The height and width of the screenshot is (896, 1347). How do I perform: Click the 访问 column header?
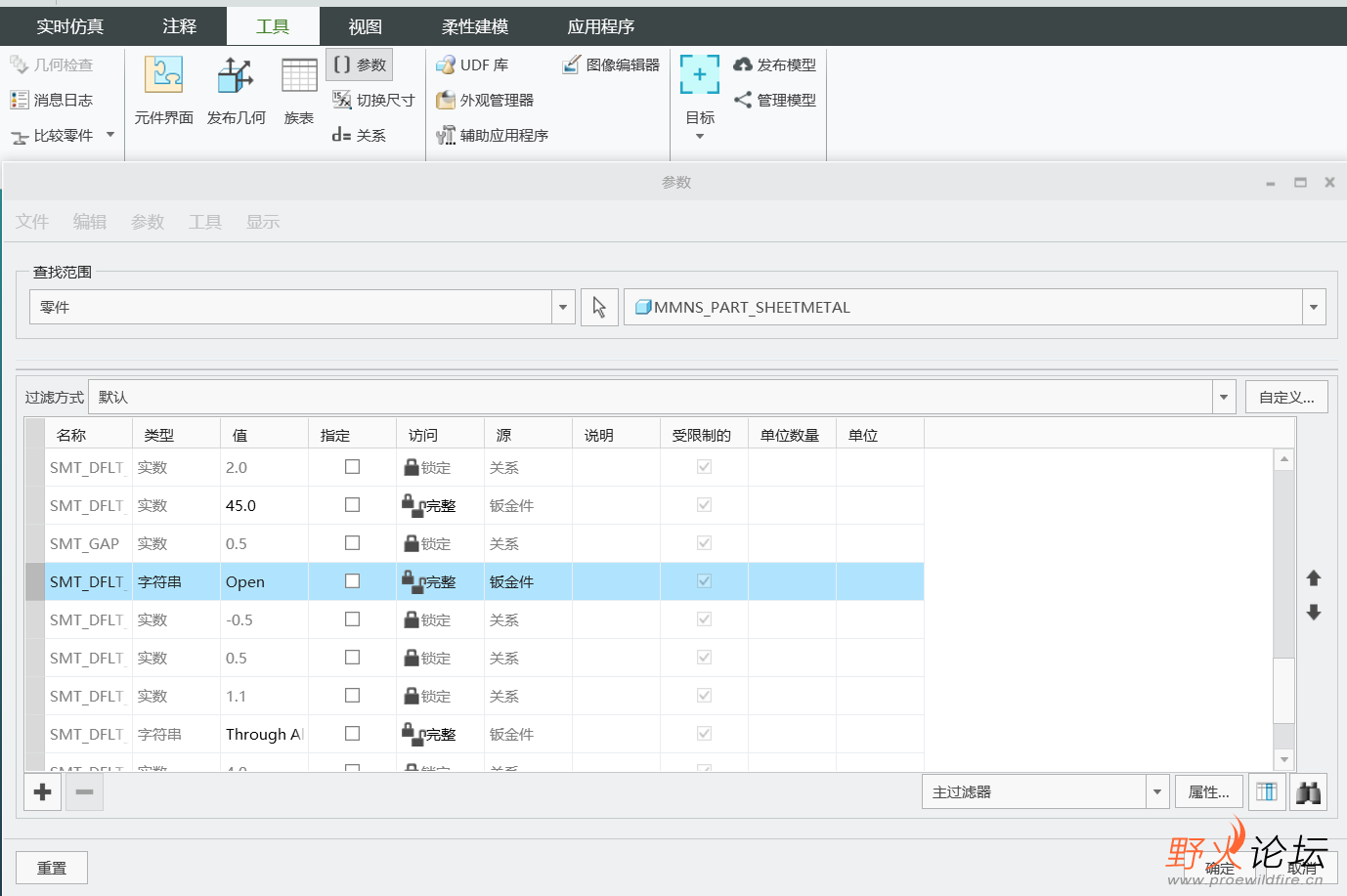(x=440, y=435)
